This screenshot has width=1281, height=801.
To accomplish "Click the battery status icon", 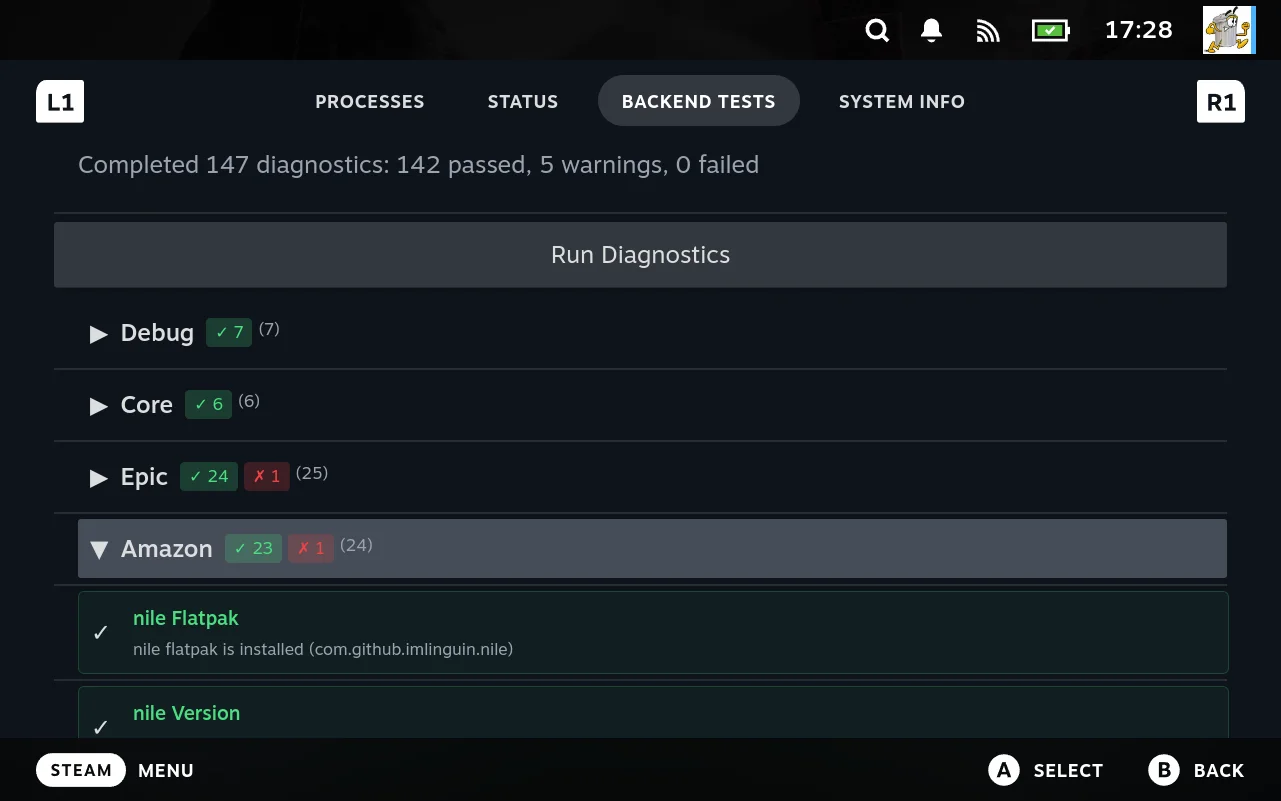I will click(x=1050, y=31).
